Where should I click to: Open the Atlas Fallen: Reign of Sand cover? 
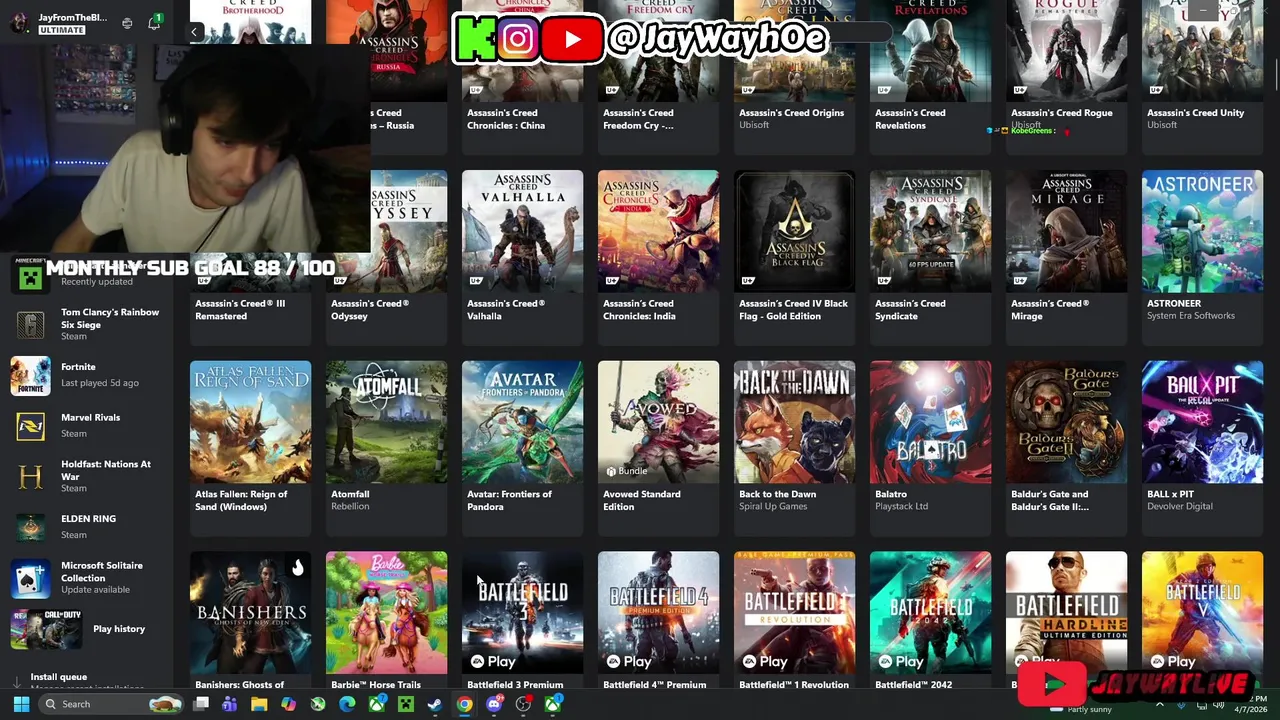(x=250, y=422)
